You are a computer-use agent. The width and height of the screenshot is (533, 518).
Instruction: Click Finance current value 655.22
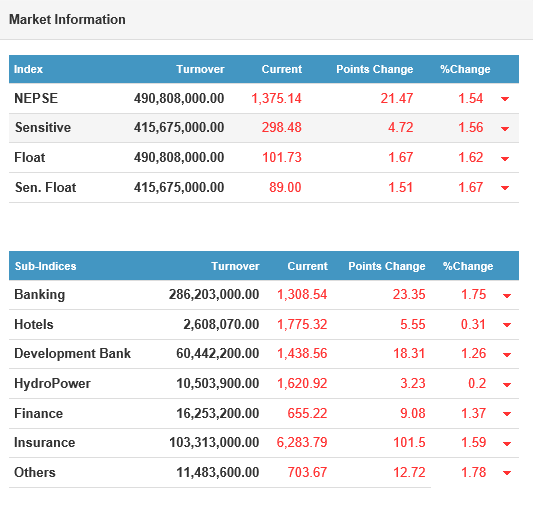tap(307, 414)
